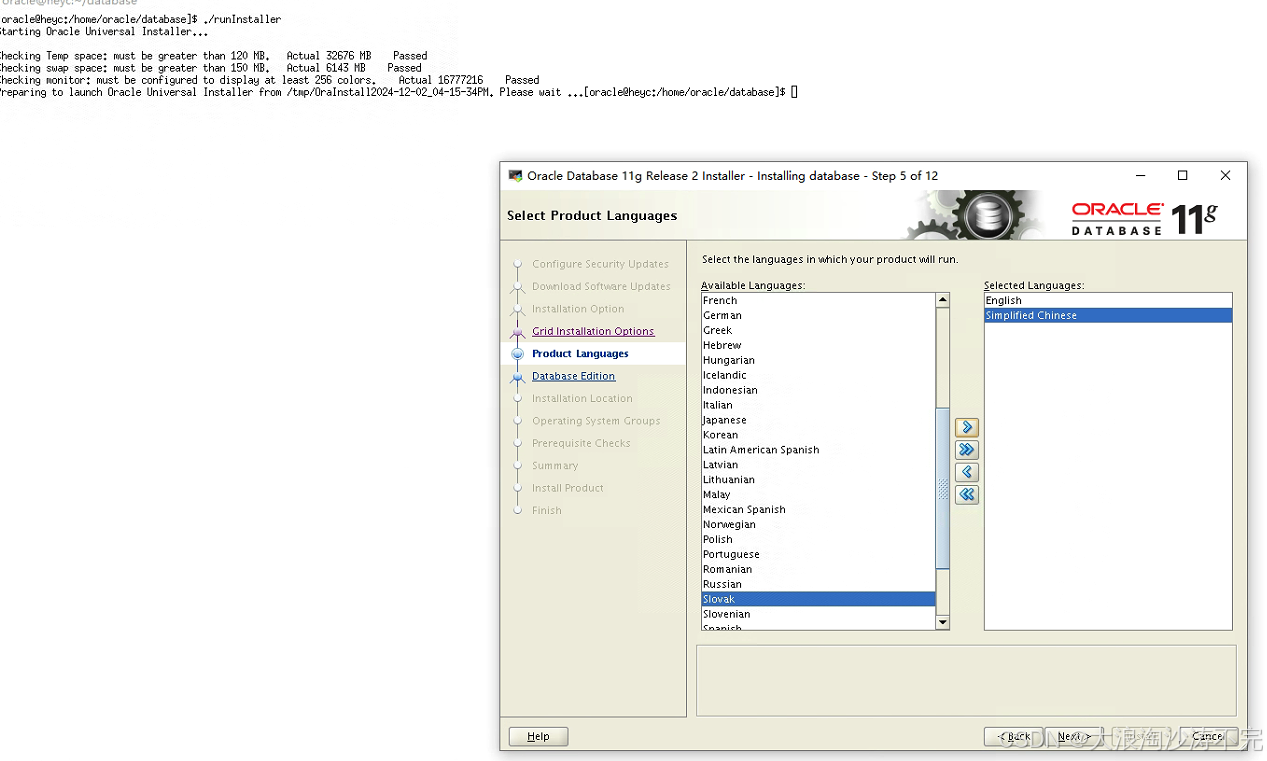1267x761 pixels.
Task: Select highlighted Slovak in Available Languages
Action: coord(818,600)
